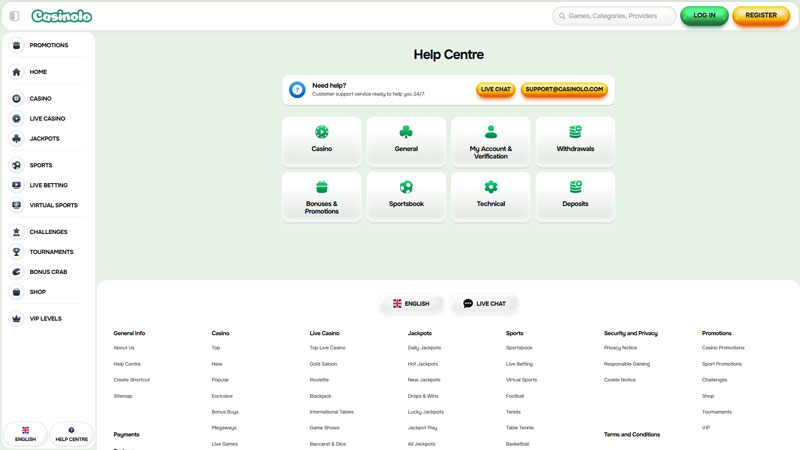Select Tournaments label in sidebar menu
This screenshot has width=800, height=450.
click(x=51, y=252)
